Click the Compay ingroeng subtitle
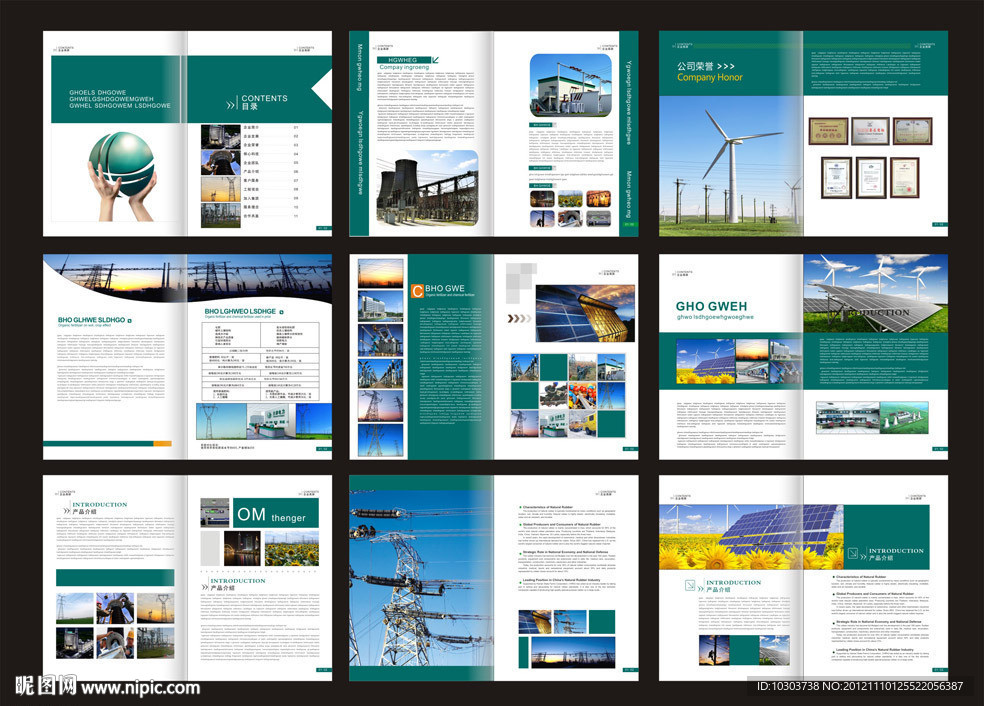Screen dimensions: 984x706 pos(404,67)
